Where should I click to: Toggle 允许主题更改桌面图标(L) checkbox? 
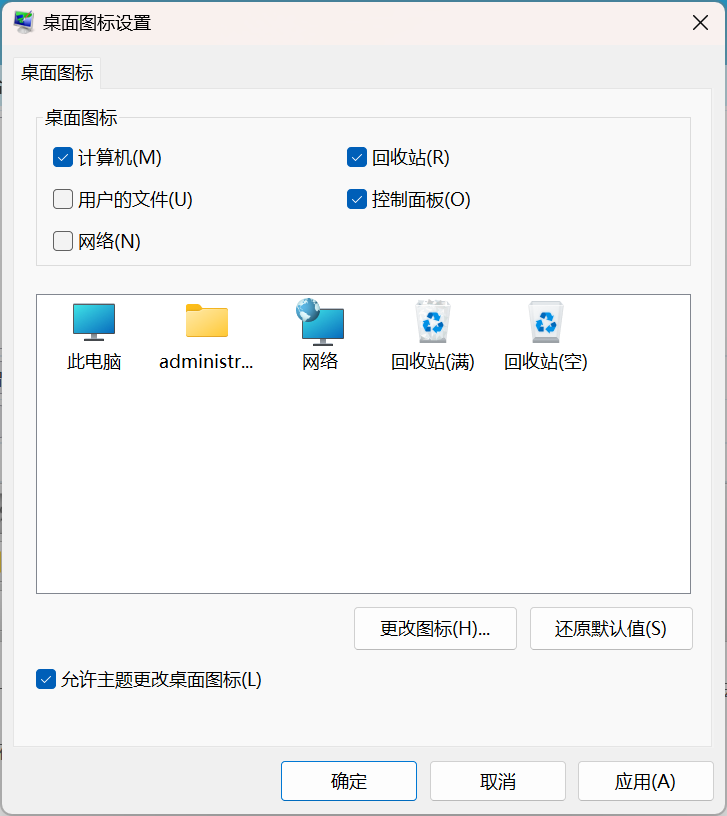coord(46,680)
